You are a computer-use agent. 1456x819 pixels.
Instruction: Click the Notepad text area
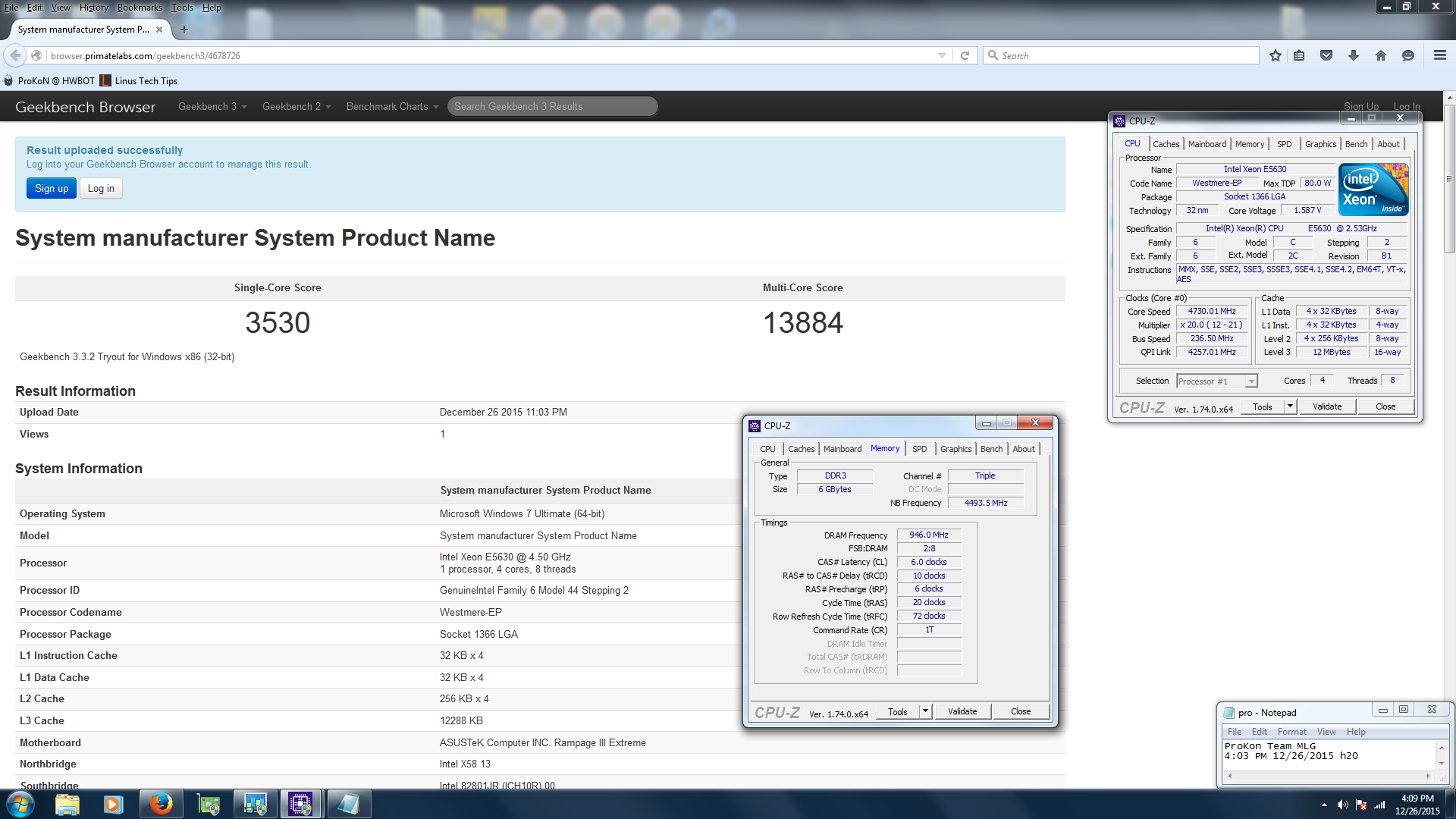tap(1329, 755)
